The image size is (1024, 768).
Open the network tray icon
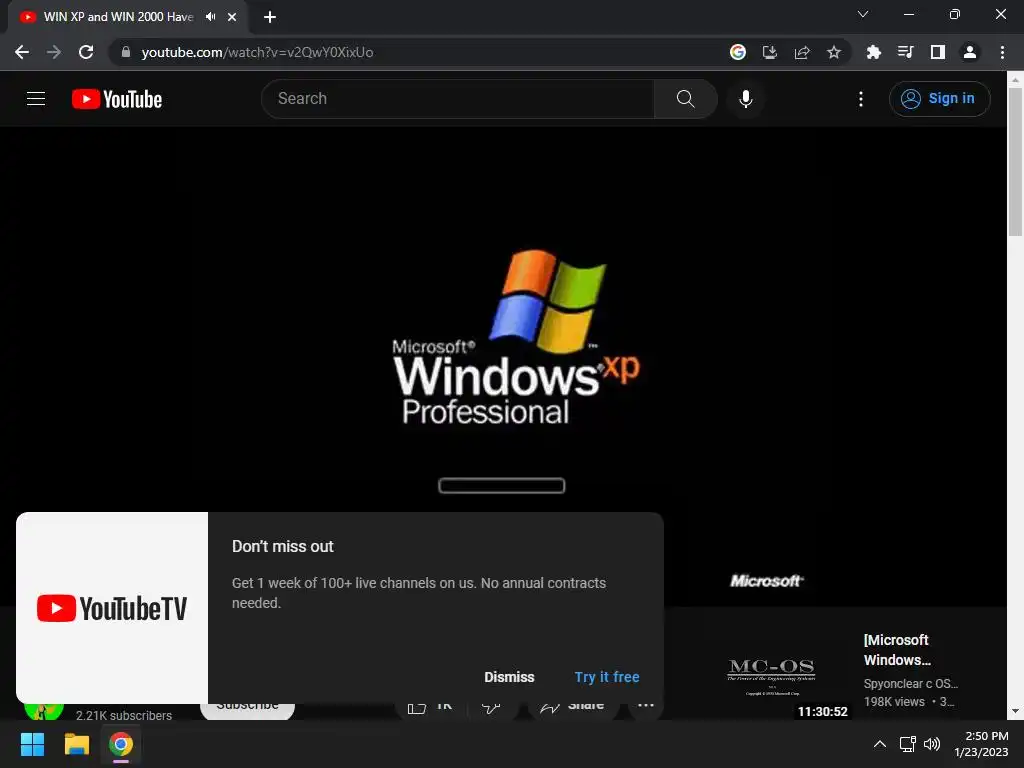[907, 744]
